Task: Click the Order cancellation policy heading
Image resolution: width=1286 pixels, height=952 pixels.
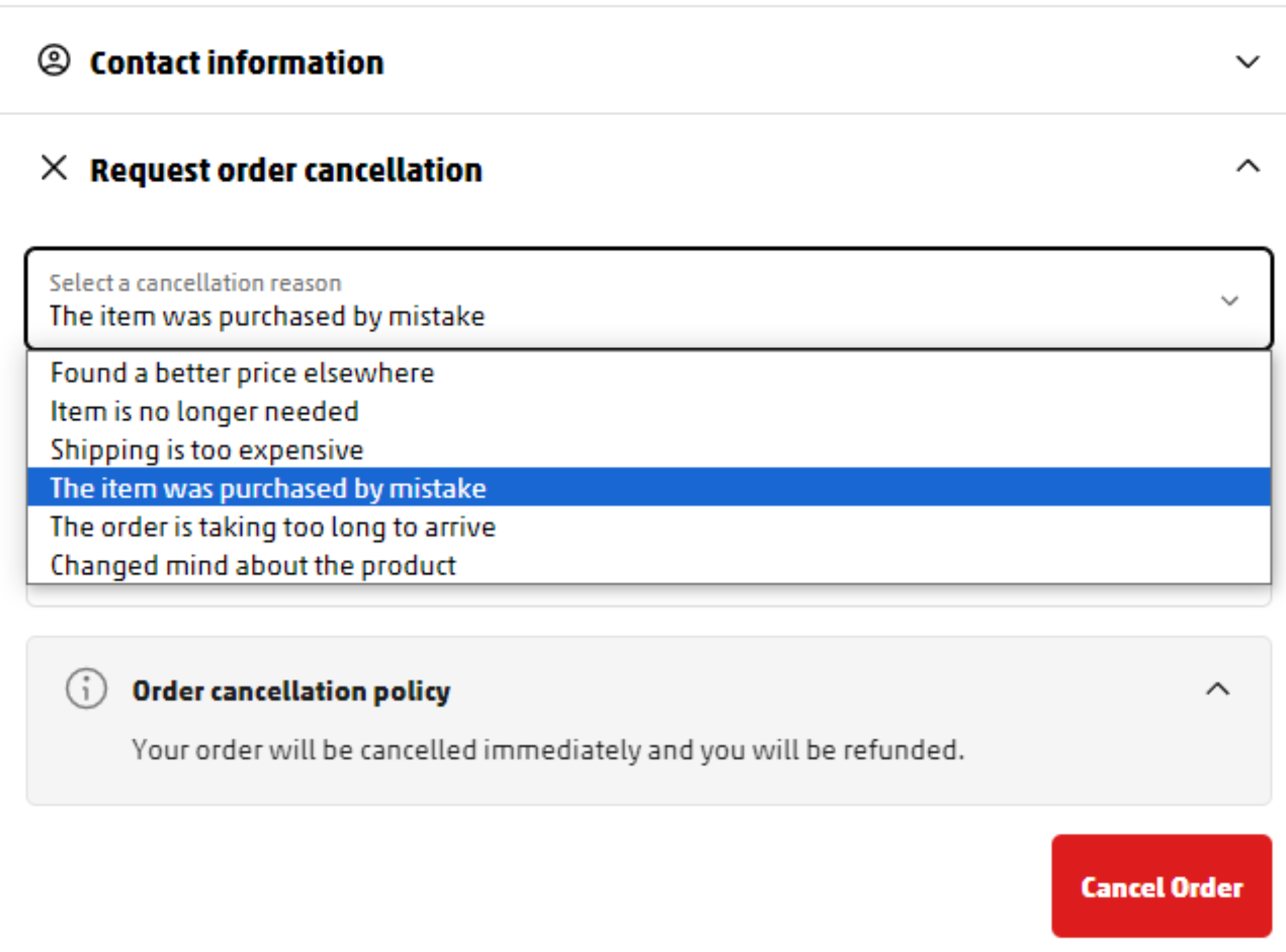Action: 291,691
